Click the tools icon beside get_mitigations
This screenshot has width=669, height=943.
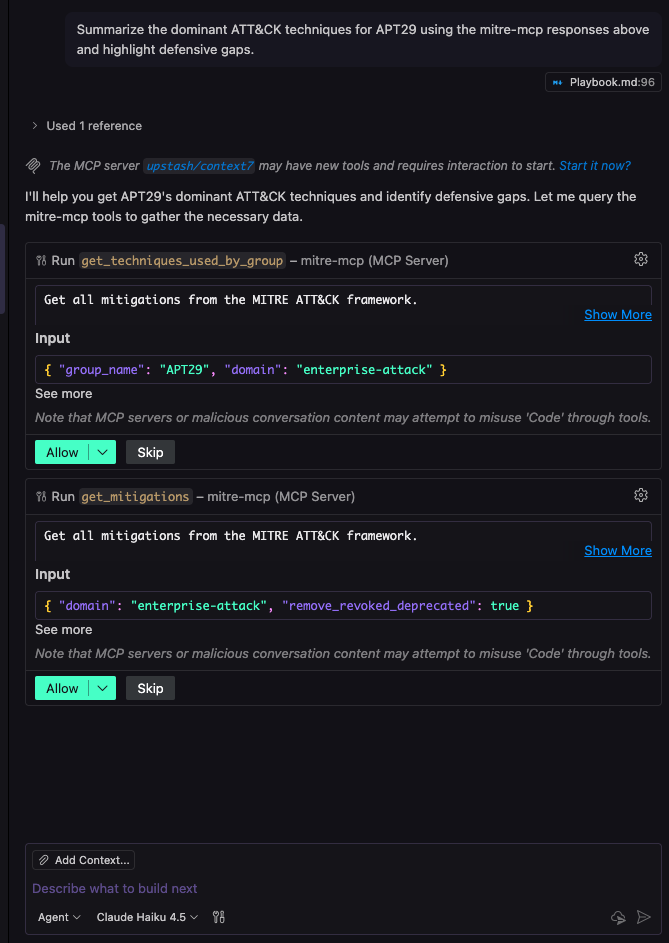(42, 496)
